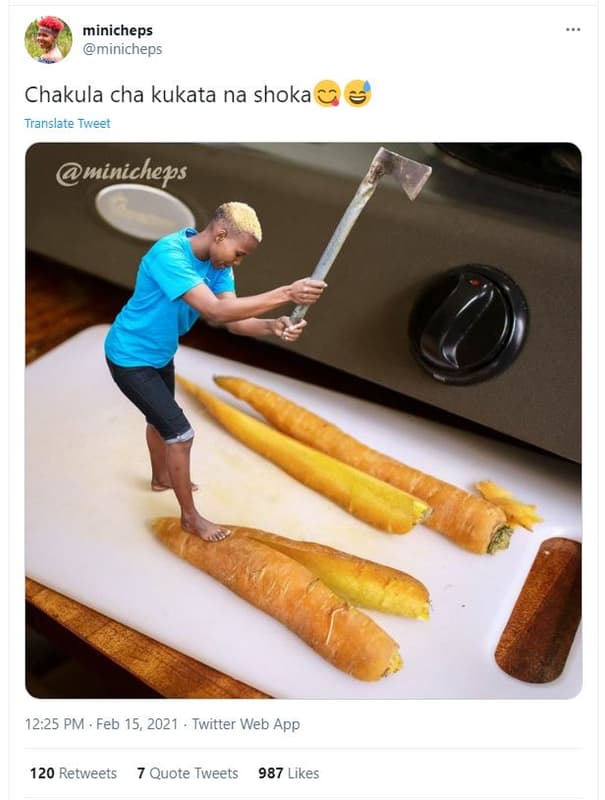View the 120 Retweets list
The image size is (605, 800).
point(73,773)
